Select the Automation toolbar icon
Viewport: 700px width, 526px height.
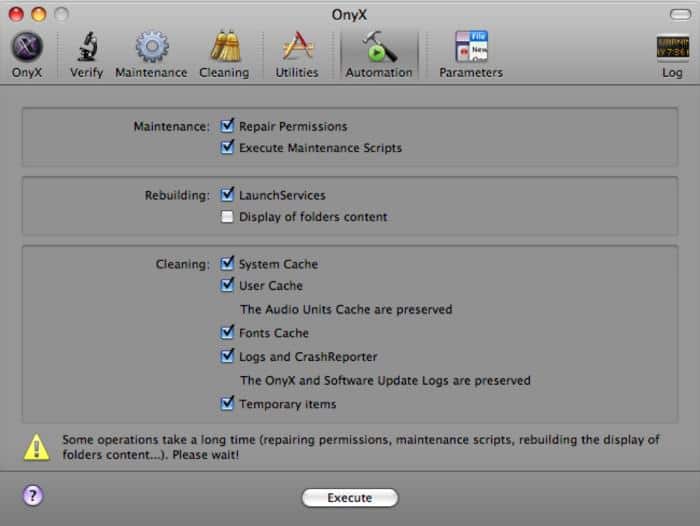(378, 48)
